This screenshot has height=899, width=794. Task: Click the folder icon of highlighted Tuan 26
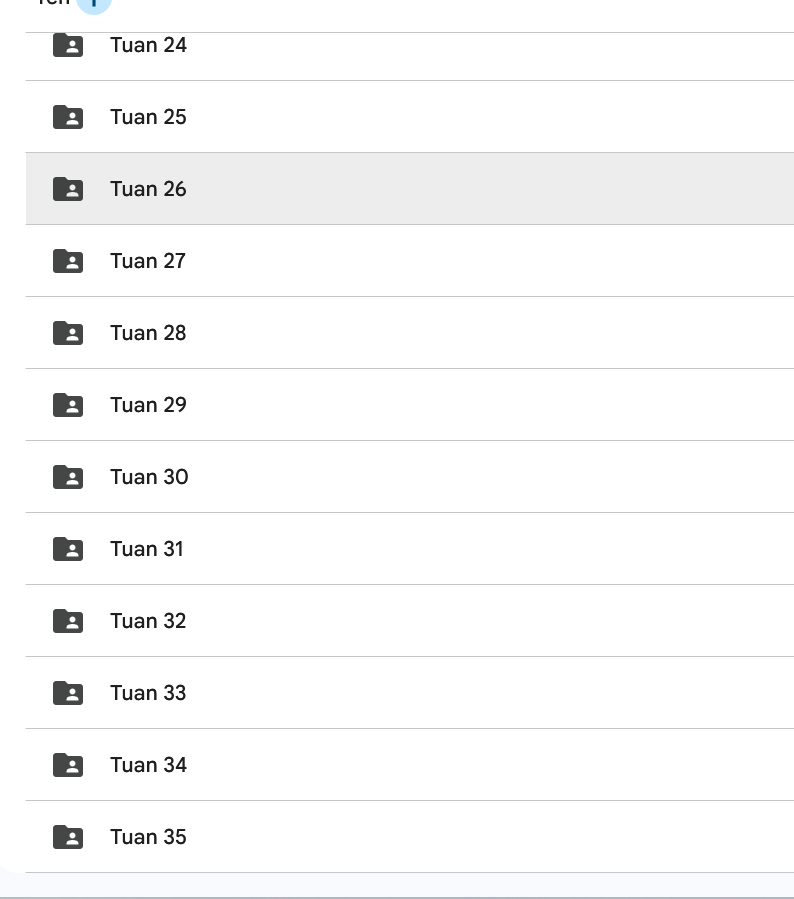68,189
